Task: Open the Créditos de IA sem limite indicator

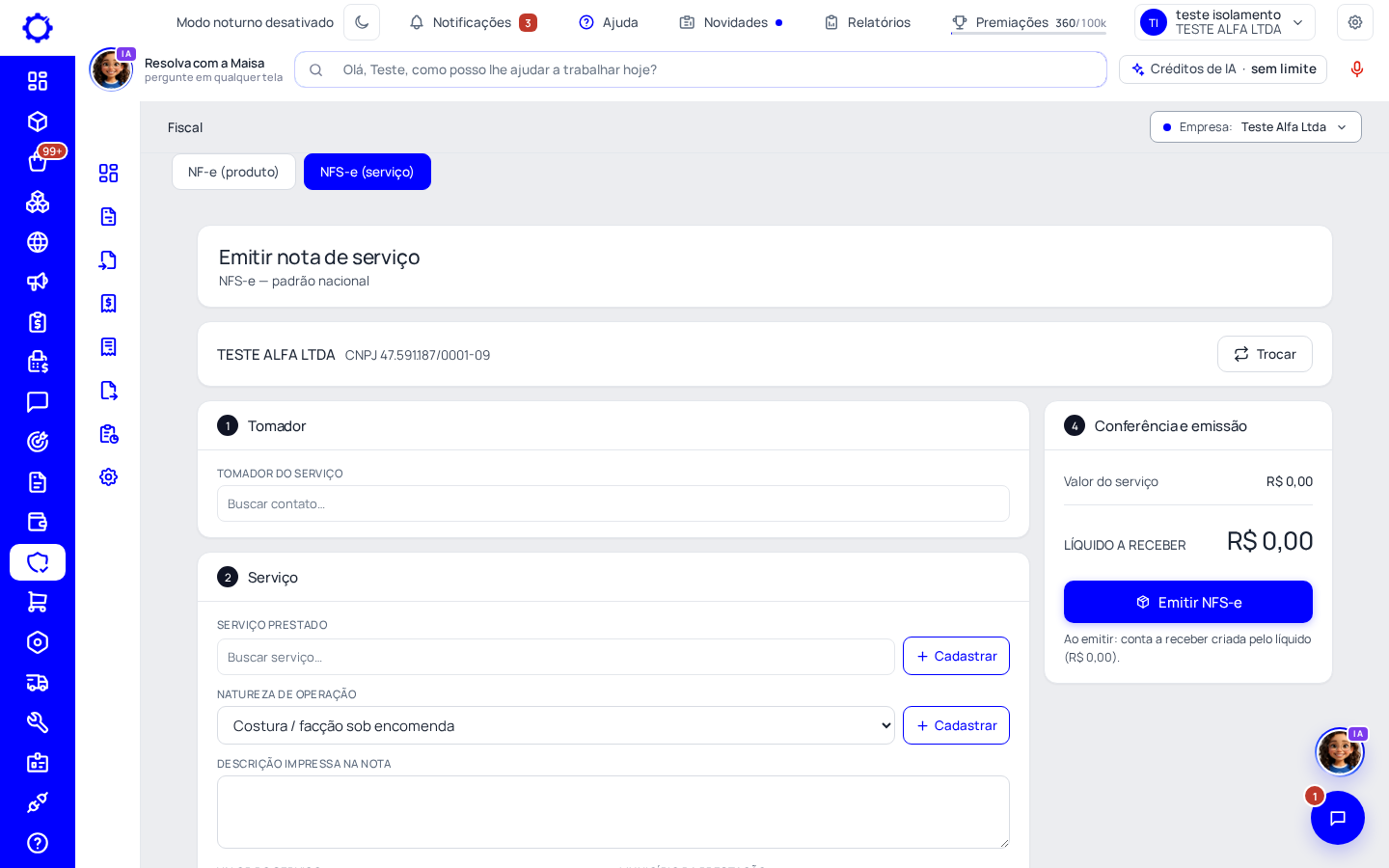Action: [1223, 69]
